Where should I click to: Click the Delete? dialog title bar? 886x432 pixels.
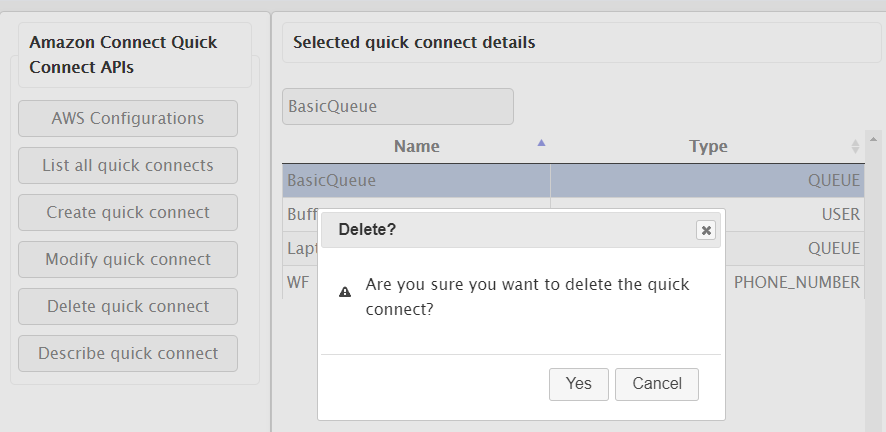[x=500, y=230]
